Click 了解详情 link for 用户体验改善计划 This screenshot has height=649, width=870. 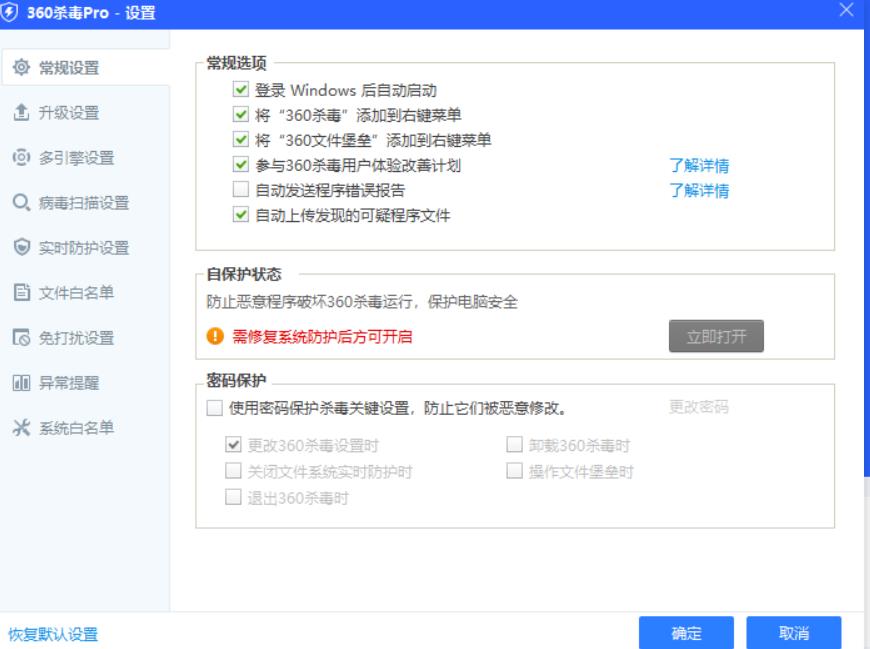(699, 165)
